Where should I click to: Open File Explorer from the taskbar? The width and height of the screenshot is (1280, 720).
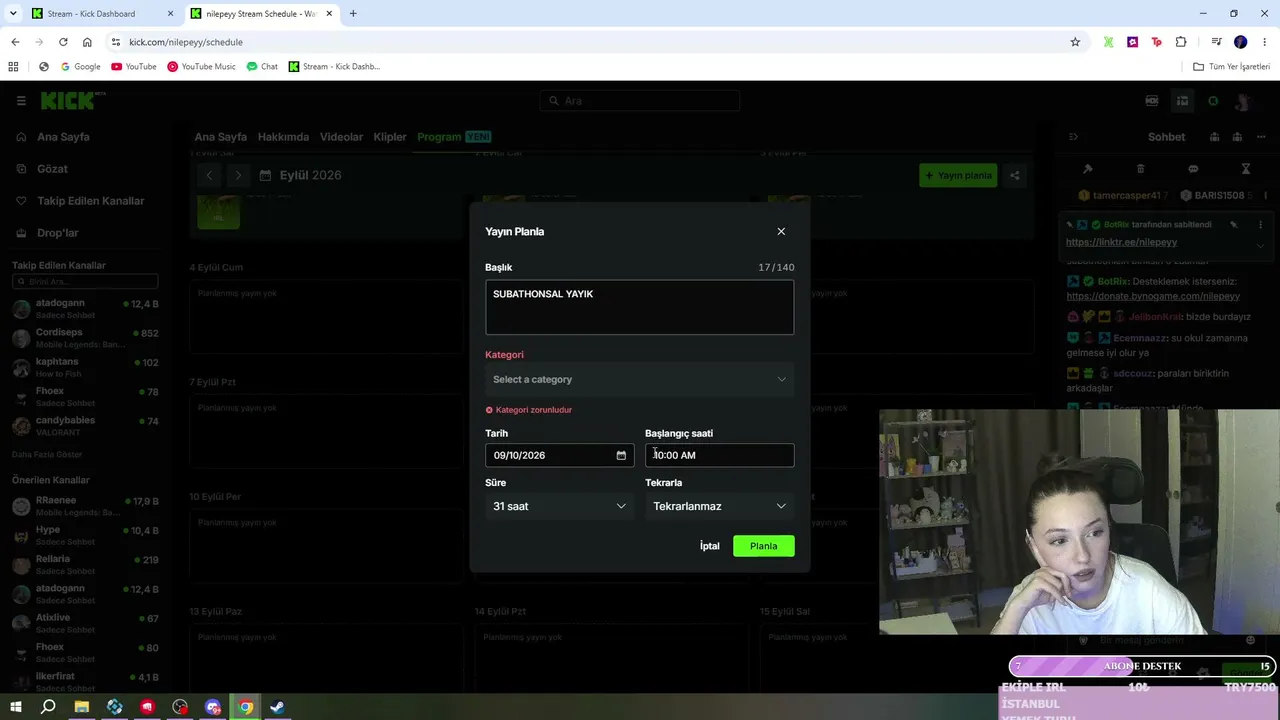click(82, 707)
